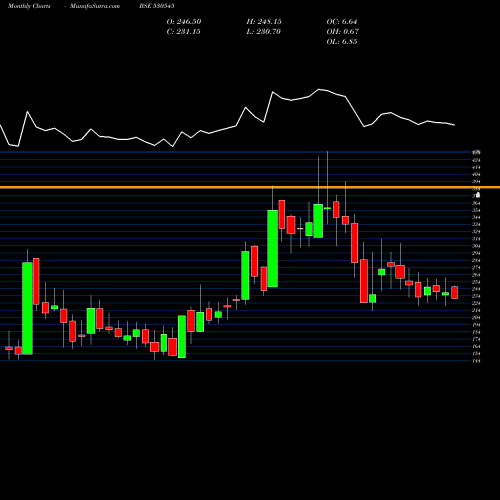Select the OC: 6.64 value
The width and height of the screenshot is (500, 500).
(x=342, y=22)
